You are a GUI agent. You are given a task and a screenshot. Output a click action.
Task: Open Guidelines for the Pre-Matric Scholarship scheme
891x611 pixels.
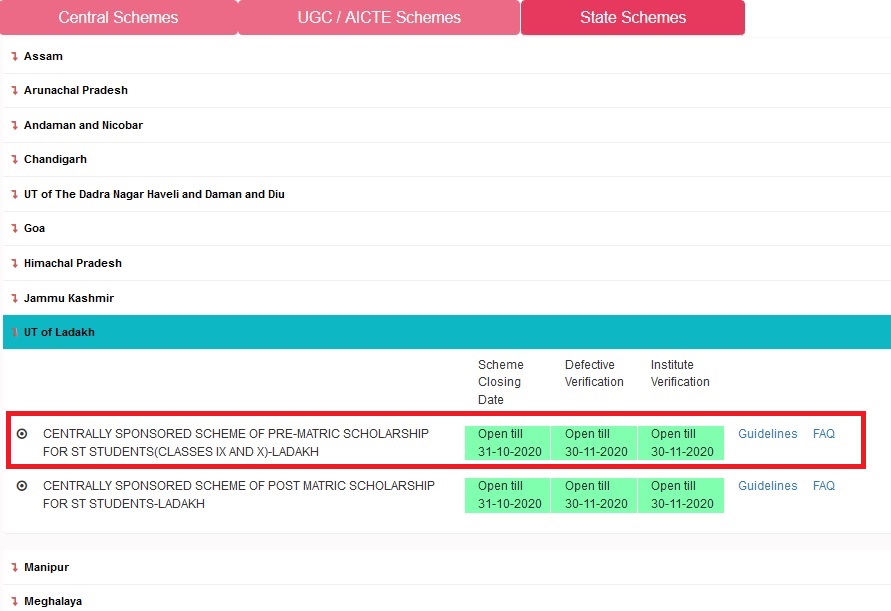pyautogui.click(x=768, y=434)
